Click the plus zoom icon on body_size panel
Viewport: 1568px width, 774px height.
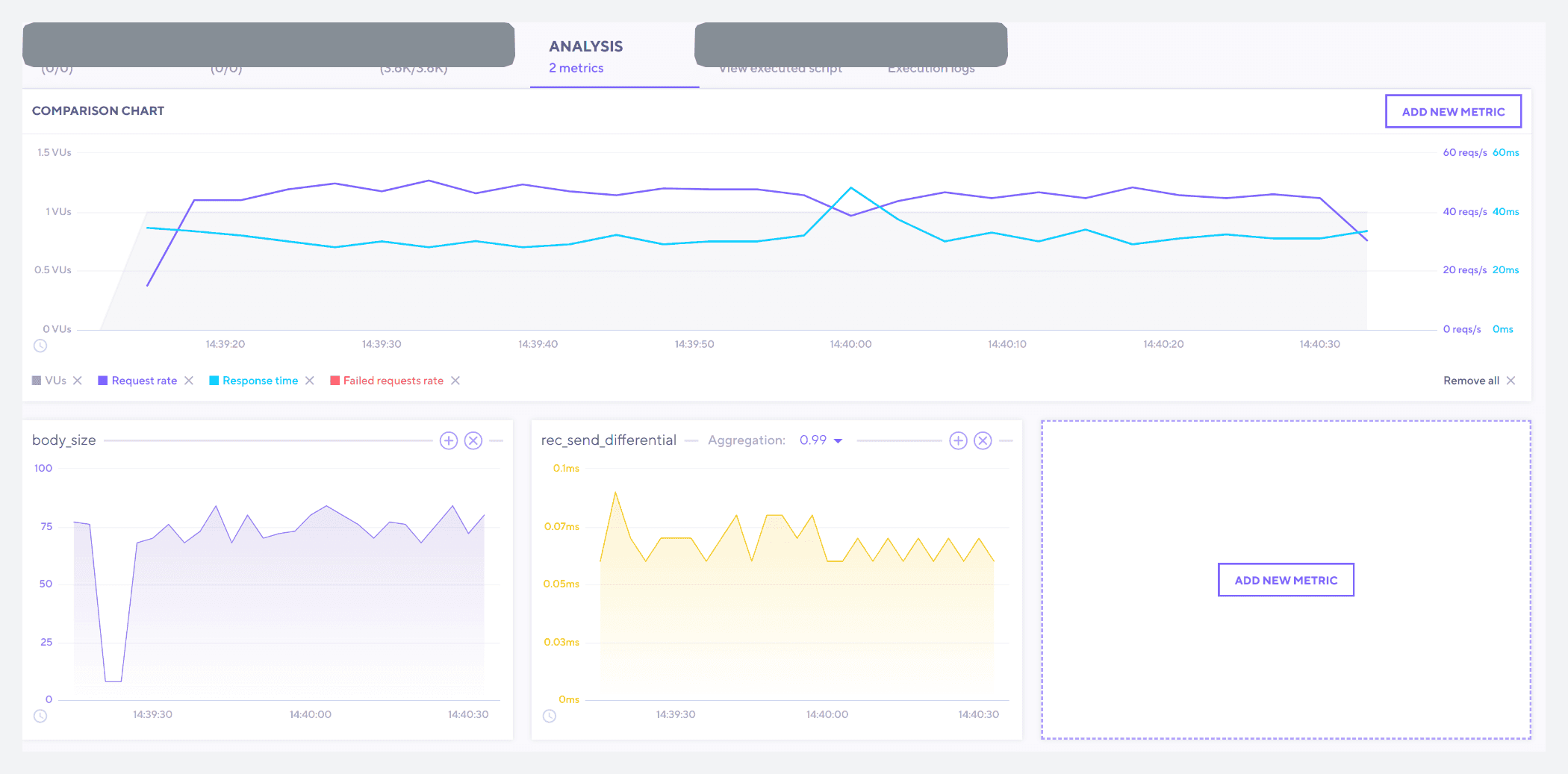click(x=449, y=440)
